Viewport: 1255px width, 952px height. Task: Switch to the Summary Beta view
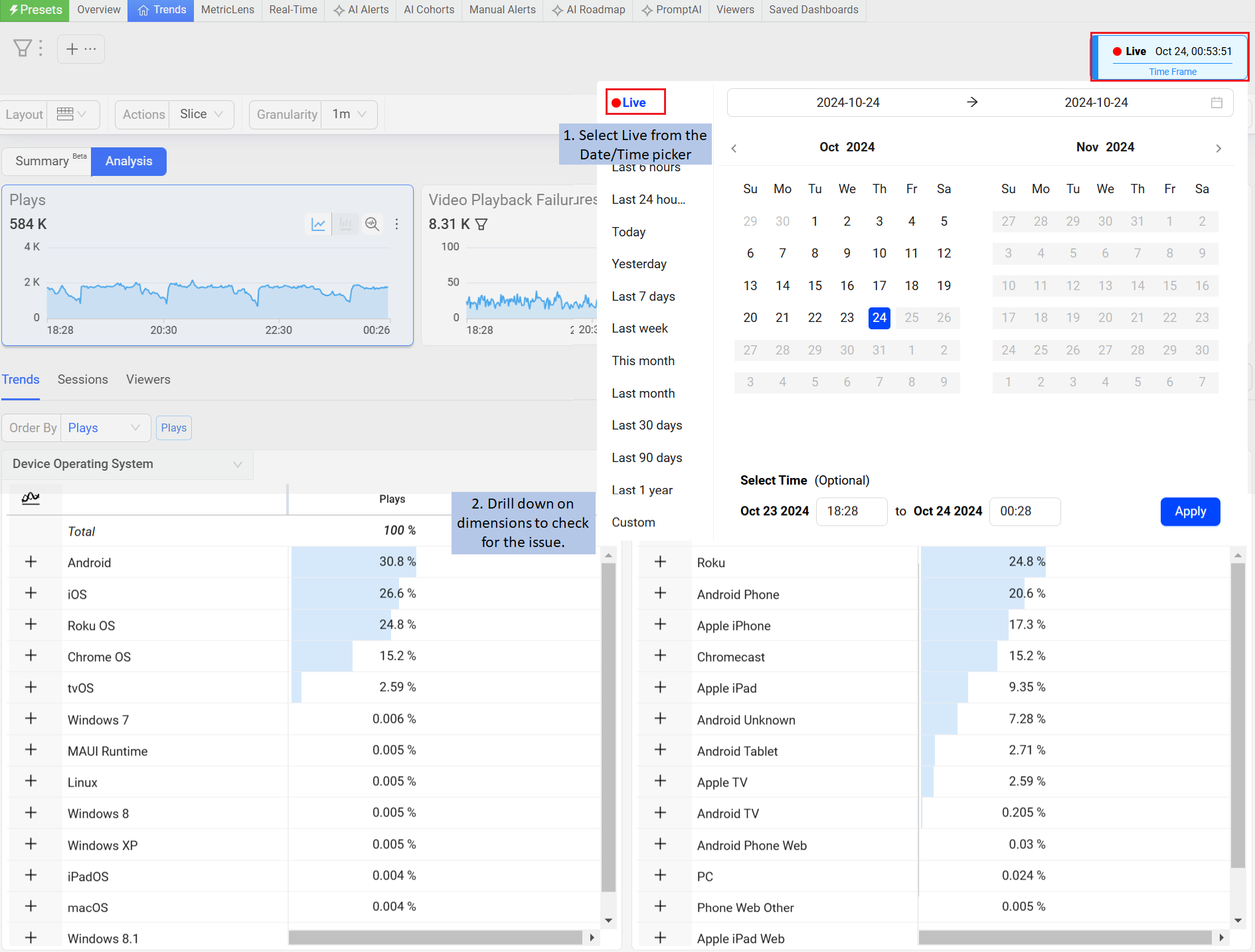[47, 161]
